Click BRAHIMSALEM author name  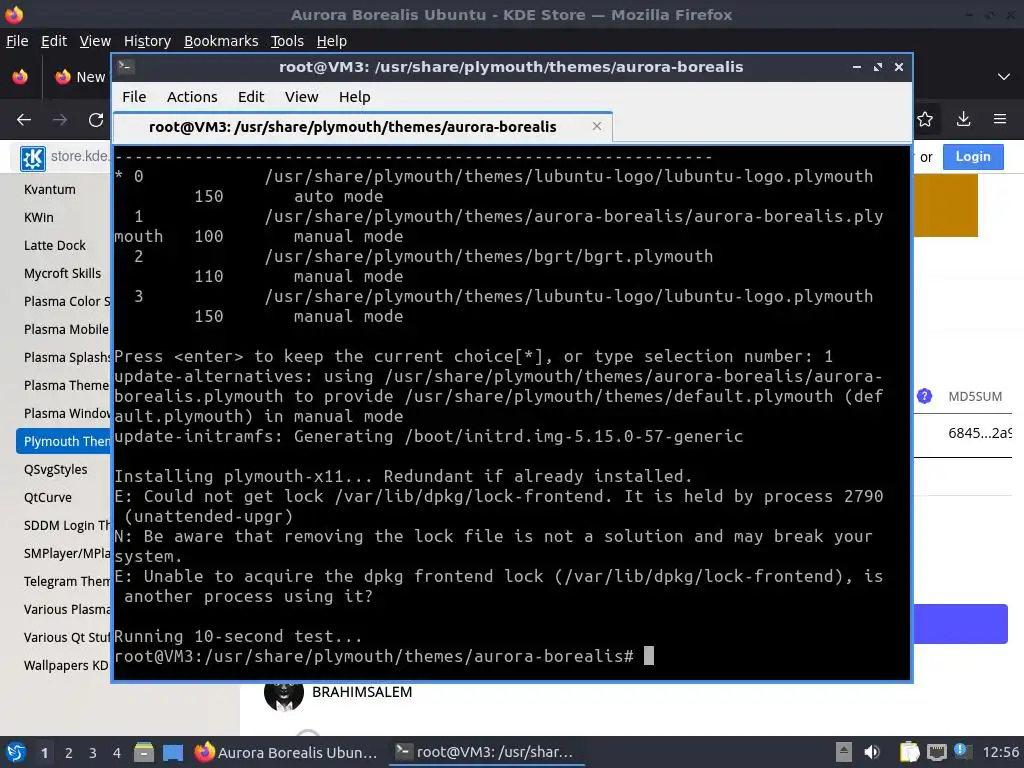362,693
